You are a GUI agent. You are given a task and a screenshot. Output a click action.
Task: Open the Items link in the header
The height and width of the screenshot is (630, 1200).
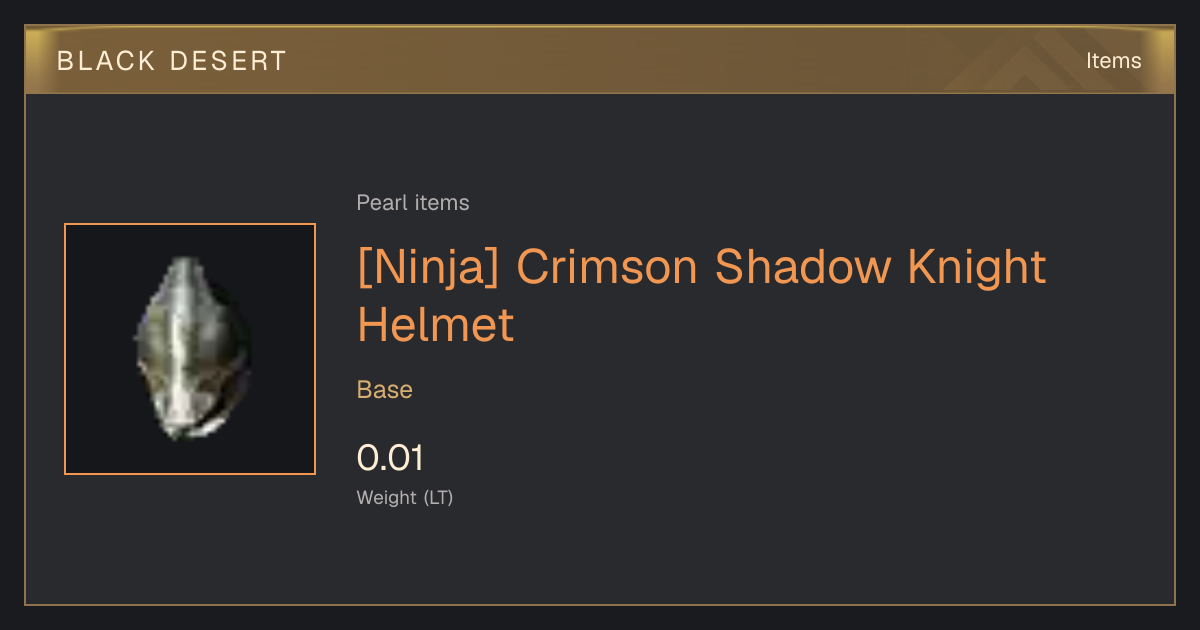[1113, 61]
